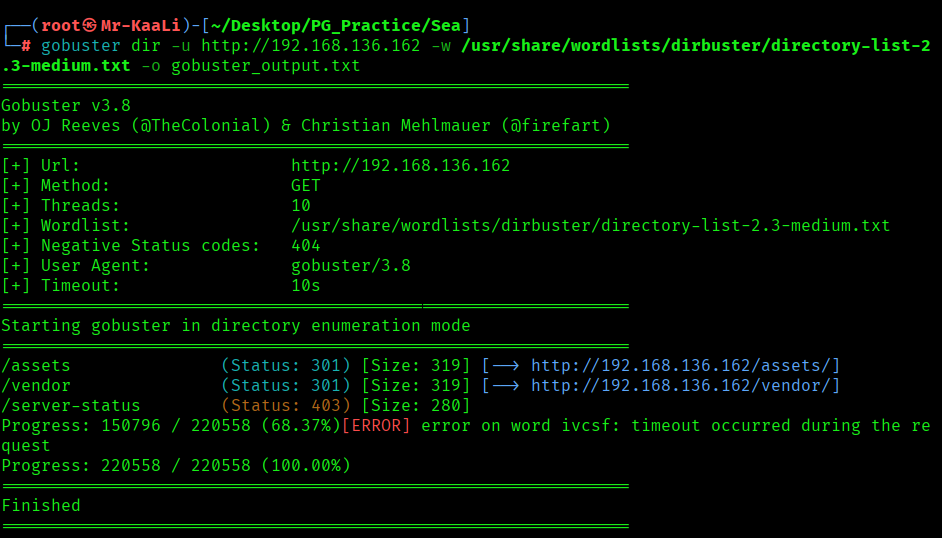This screenshot has height=538, width=942.
Task: Open the vendor redirect URL
Action: pyautogui.click(x=685, y=386)
